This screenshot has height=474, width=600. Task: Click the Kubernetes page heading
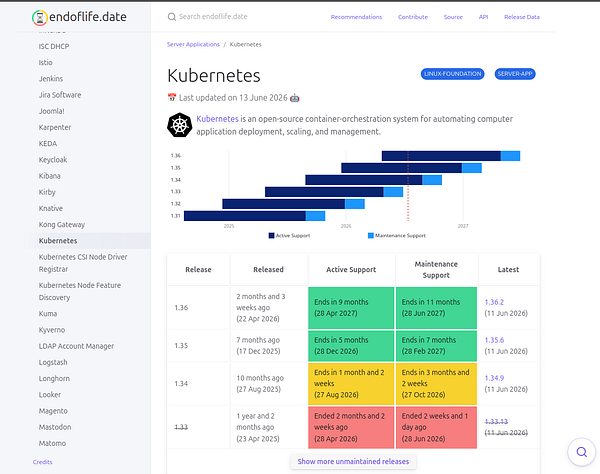(214, 75)
